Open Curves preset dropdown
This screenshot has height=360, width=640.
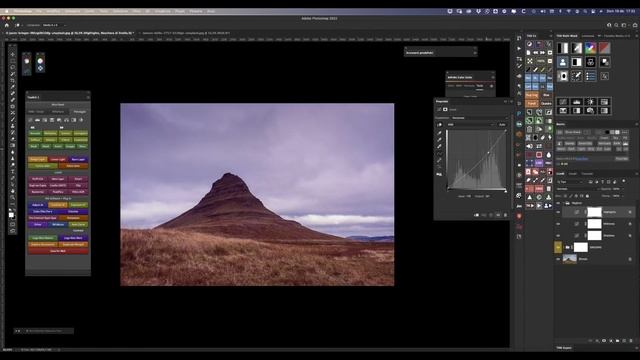coord(481,118)
